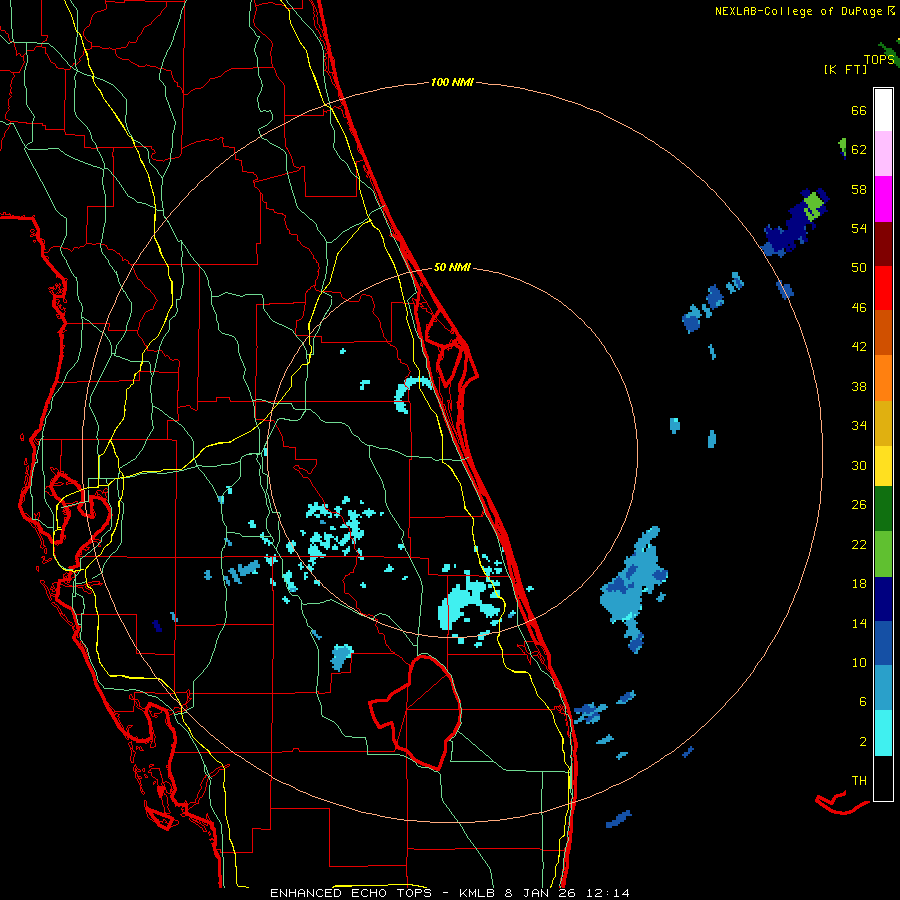Click the light green 26 kft legend swatch
Image resolution: width=900 pixels, height=900 pixels.
[x=883, y=554]
